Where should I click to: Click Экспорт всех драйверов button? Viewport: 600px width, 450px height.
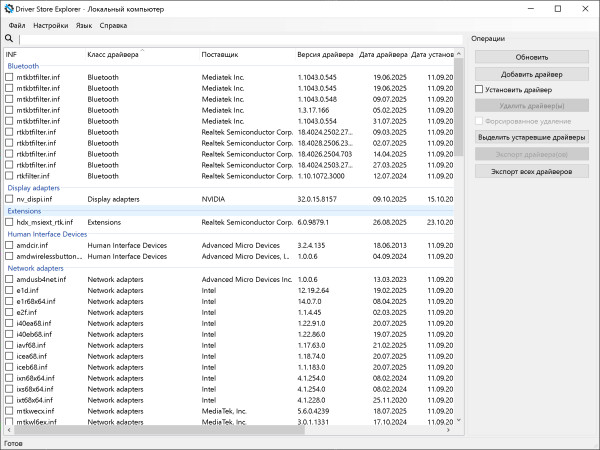pos(532,171)
